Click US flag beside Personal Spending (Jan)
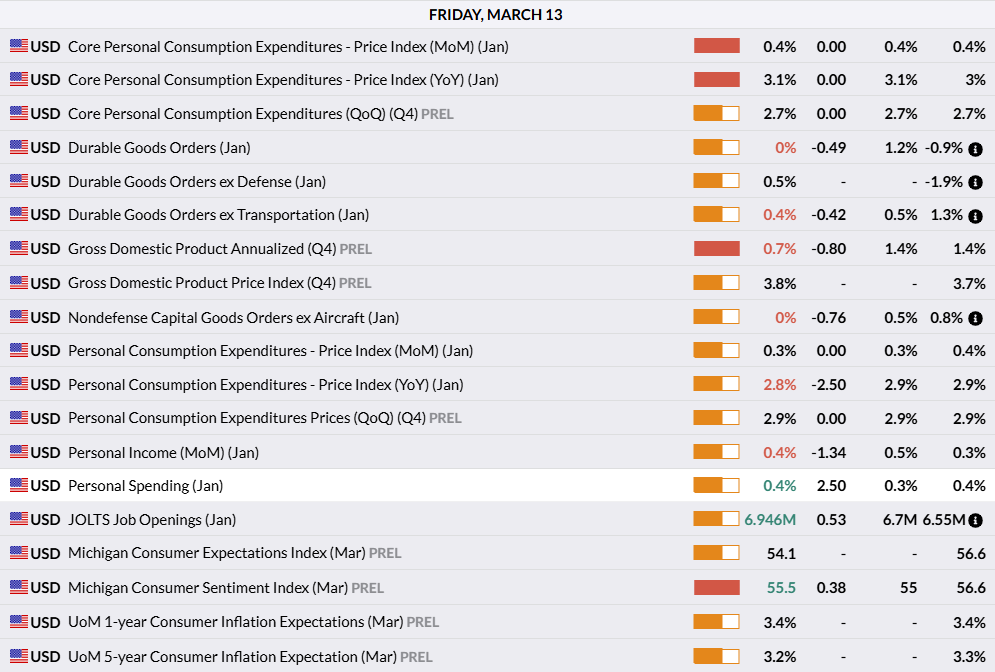Image resolution: width=995 pixels, height=672 pixels. click(19, 485)
